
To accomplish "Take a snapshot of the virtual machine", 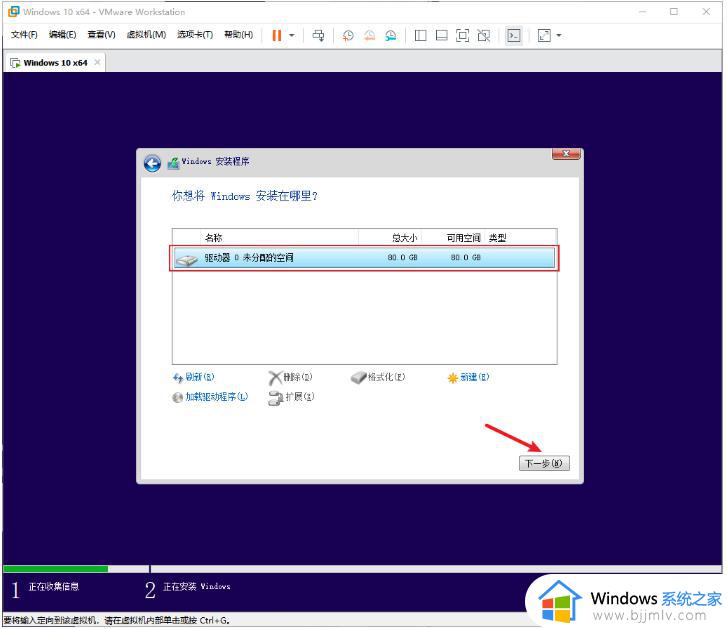I will tap(348, 35).
